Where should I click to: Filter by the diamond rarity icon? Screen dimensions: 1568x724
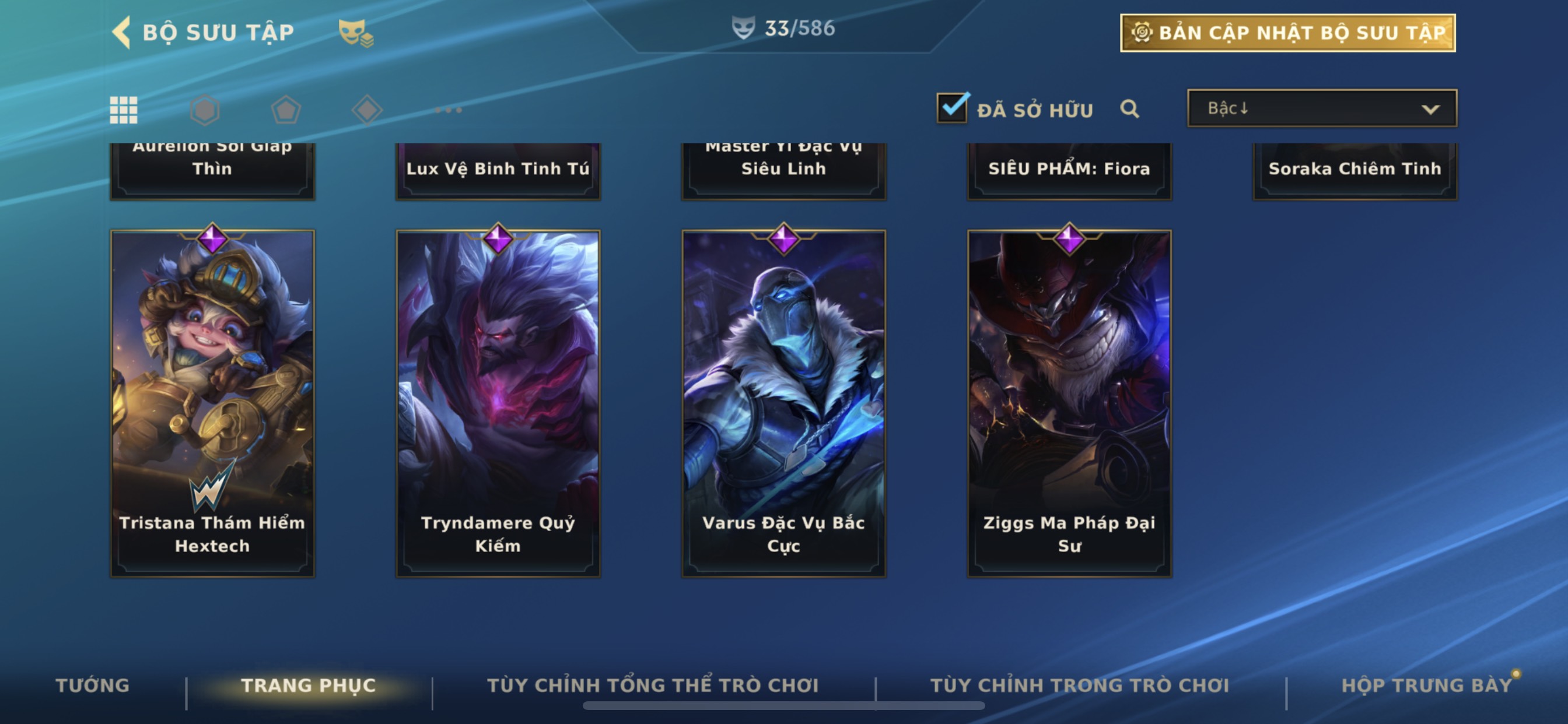367,110
